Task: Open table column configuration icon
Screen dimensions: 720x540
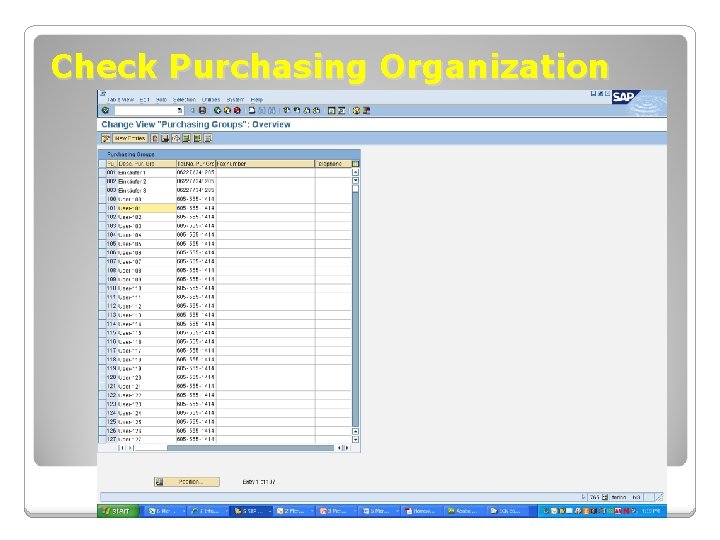Action: tap(355, 163)
